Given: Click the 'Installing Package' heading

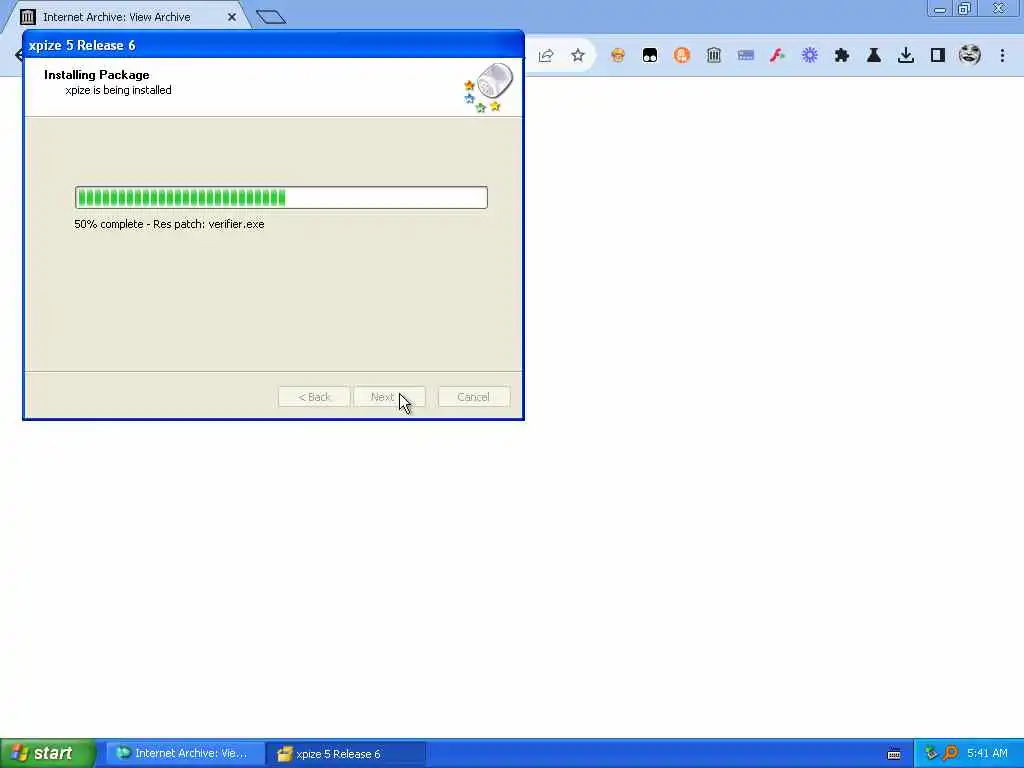Looking at the screenshot, I should (x=97, y=74).
